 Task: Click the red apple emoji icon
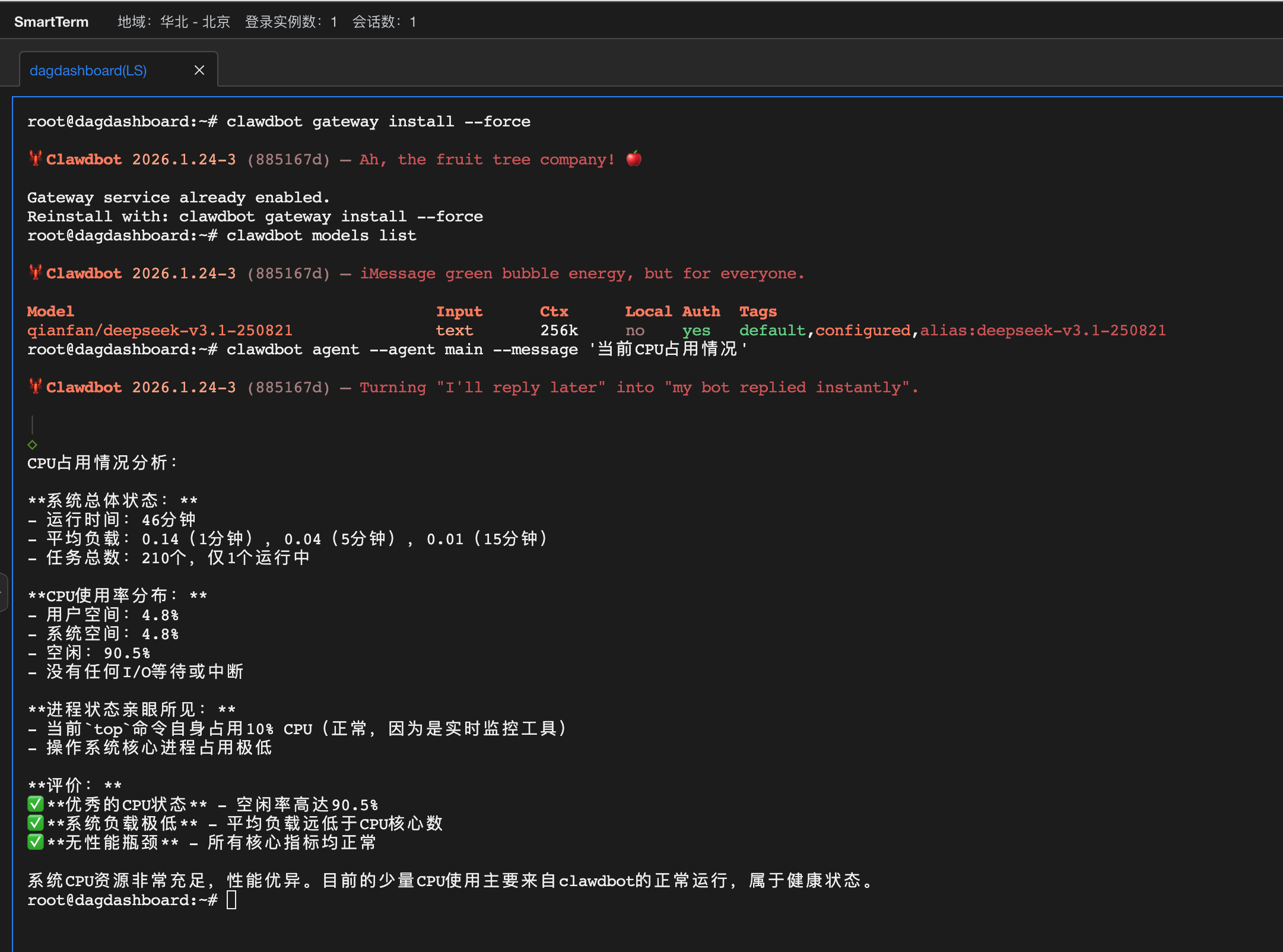[x=634, y=158]
